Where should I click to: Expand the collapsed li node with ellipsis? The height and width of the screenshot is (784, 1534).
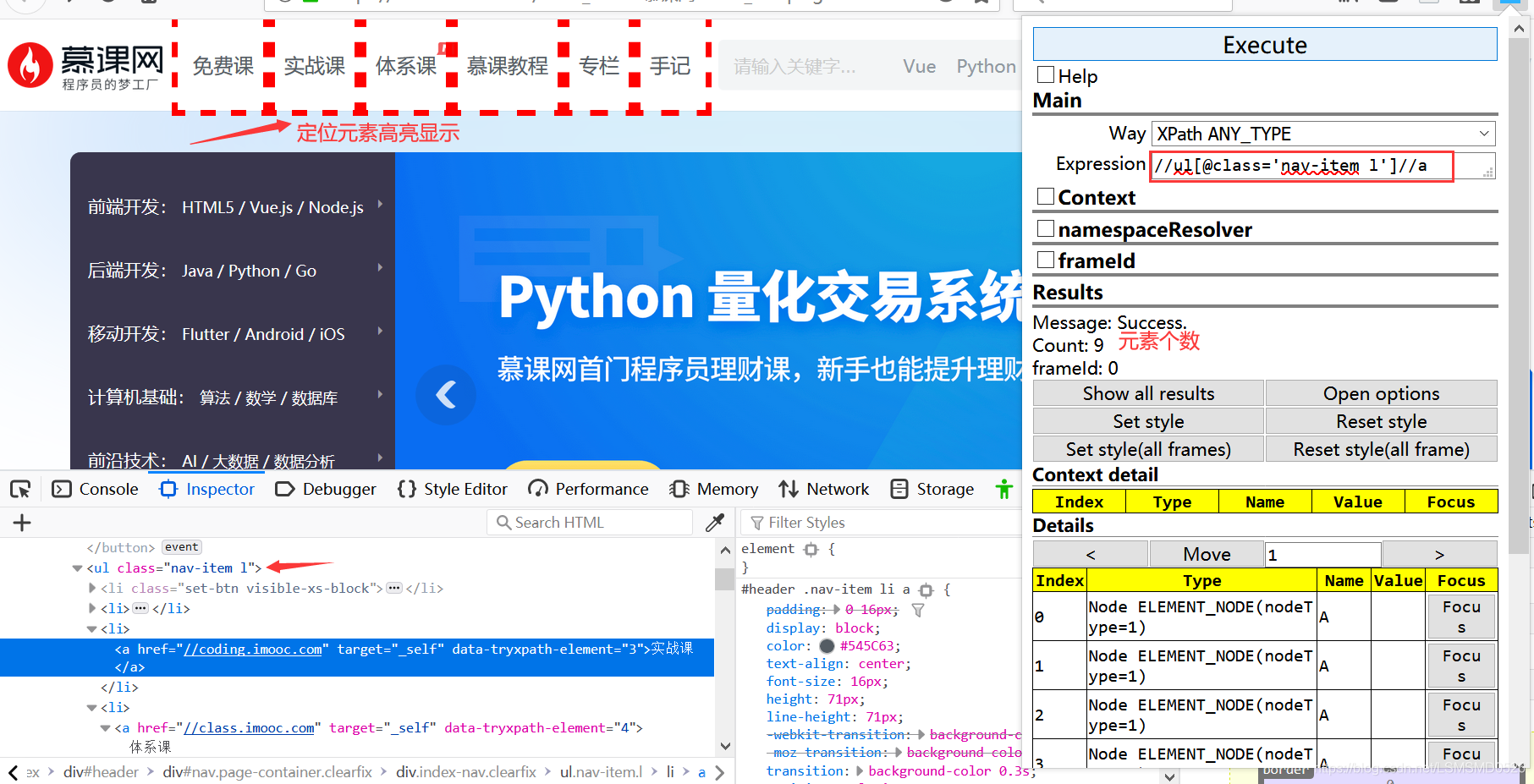[91, 608]
